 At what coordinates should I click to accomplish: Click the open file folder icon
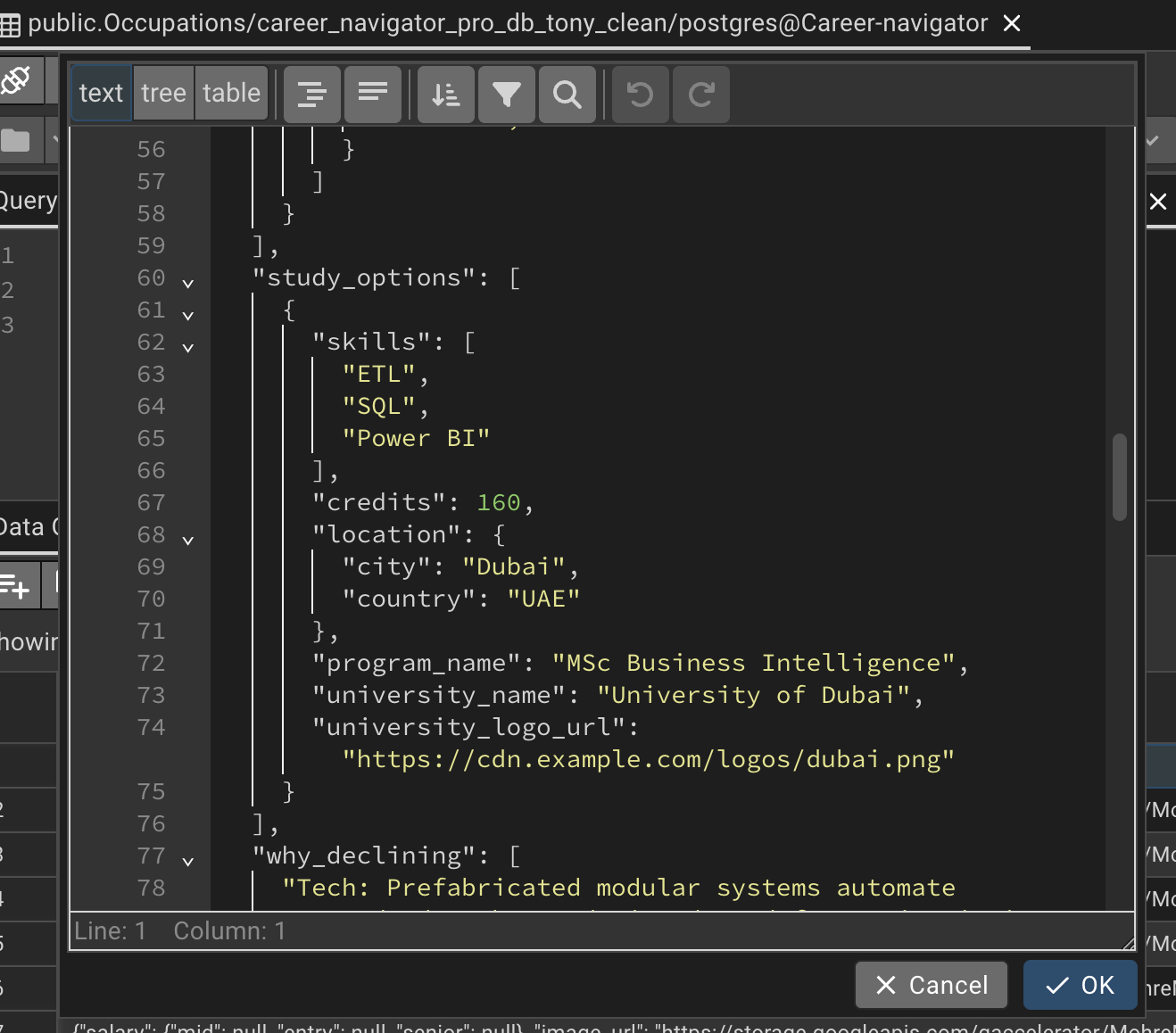point(16,140)
